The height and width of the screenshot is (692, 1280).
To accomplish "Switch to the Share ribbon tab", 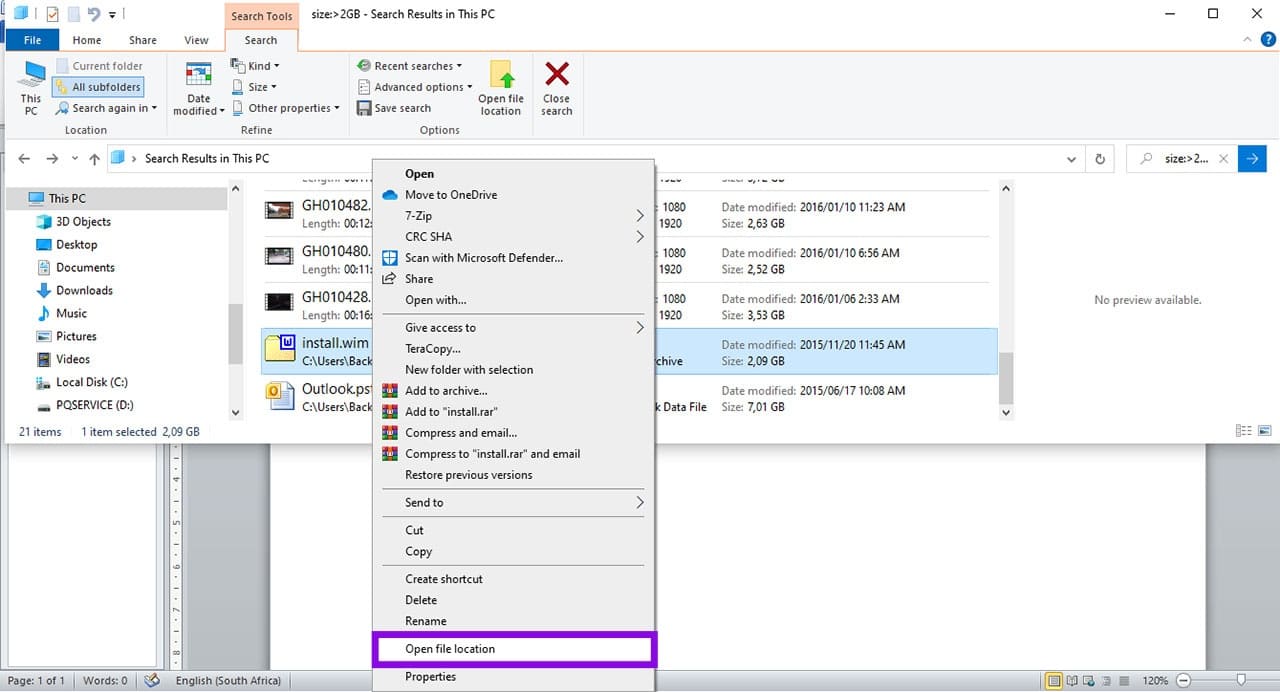I will tap(143, 40).
